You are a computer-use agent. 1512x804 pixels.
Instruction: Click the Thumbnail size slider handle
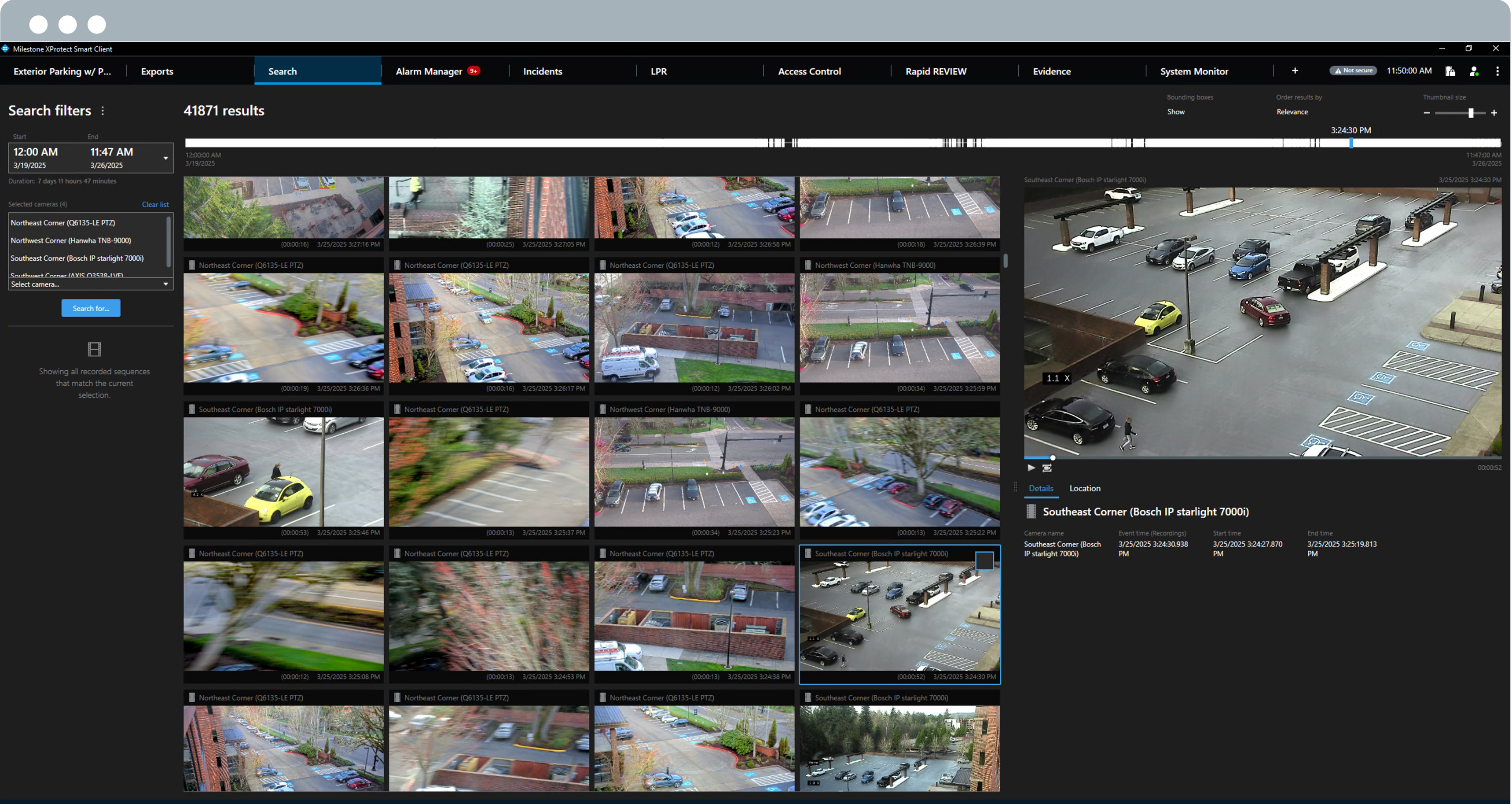tap(1470, 113)
